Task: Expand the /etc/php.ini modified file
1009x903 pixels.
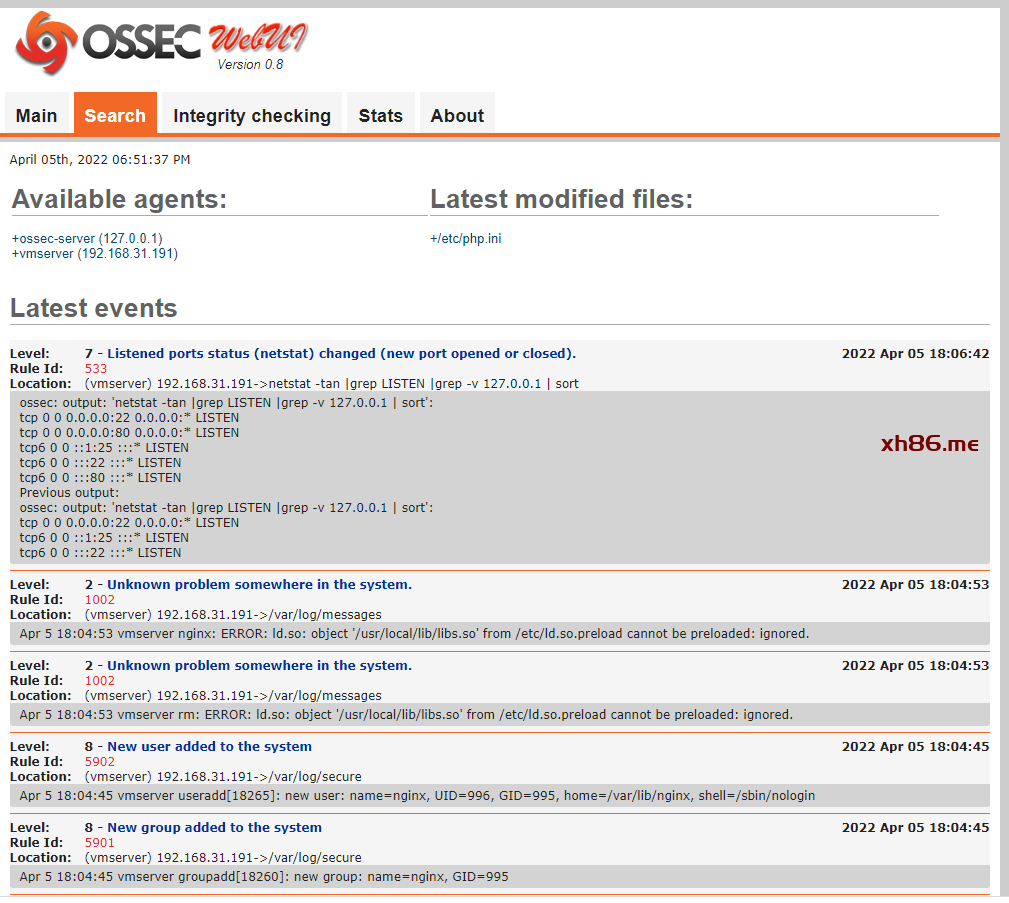Action: tap(465, 239)
